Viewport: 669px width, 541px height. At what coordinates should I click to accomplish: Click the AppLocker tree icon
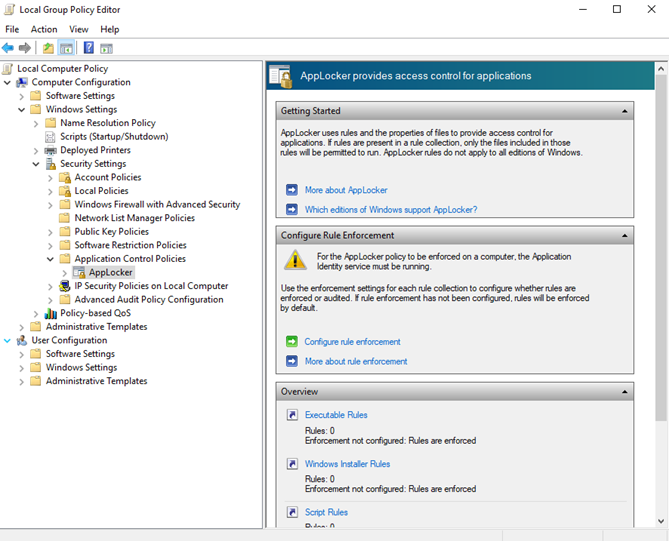79,273
